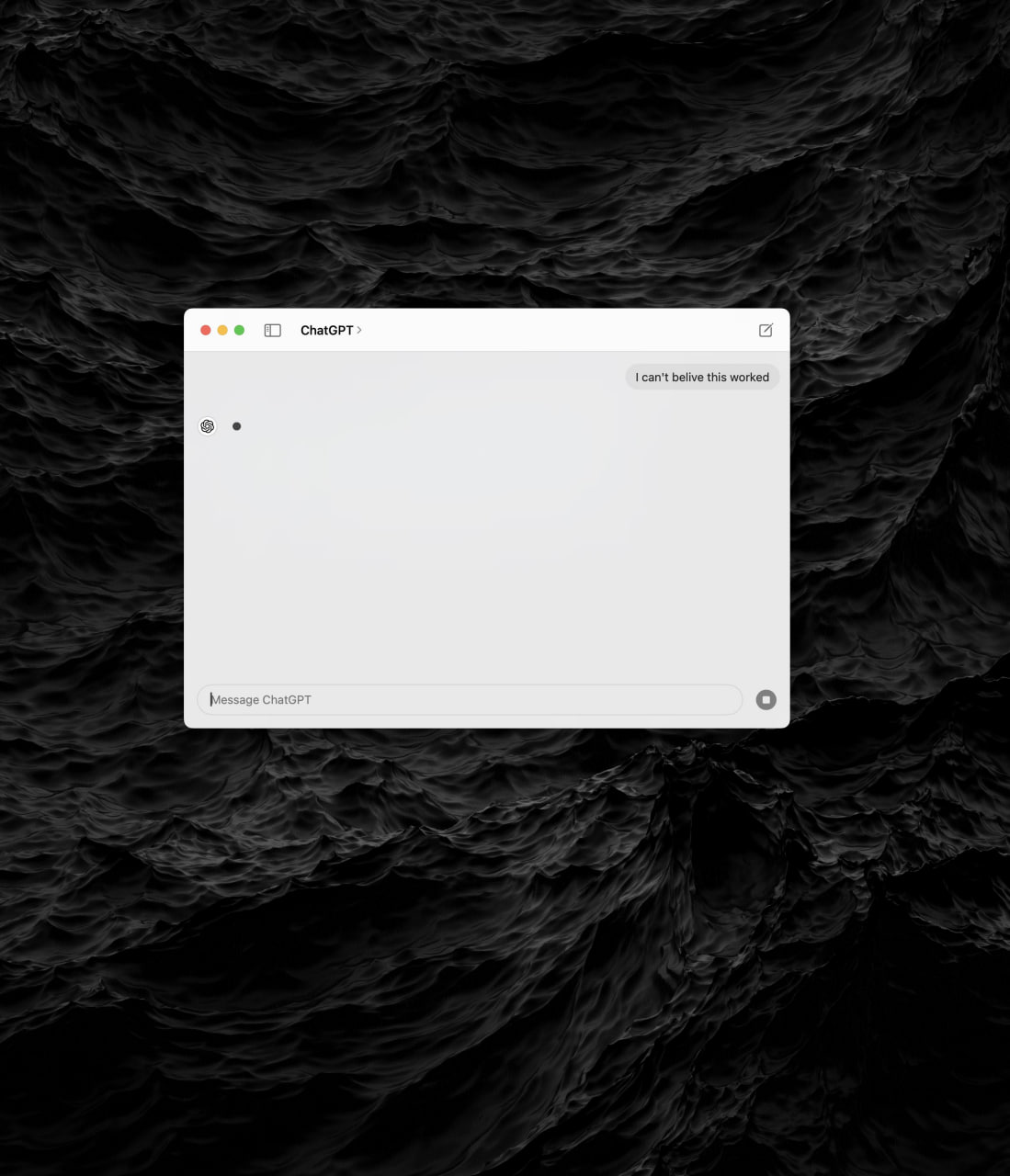
Task: Click the empty conversation area
Action: pos(487,551)
